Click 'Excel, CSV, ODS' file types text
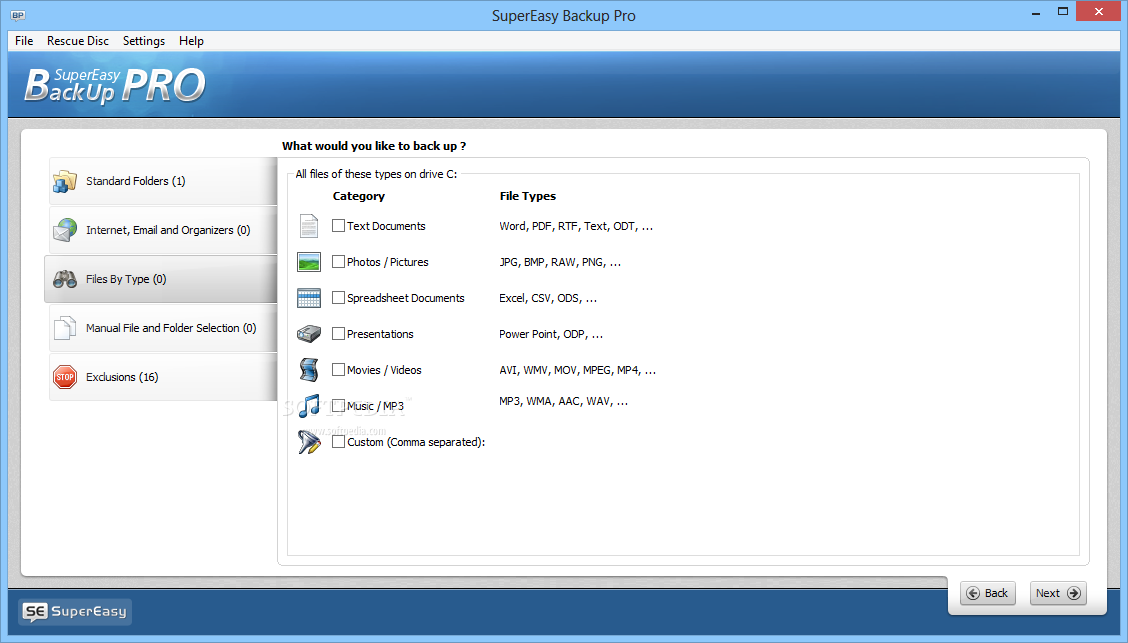The image size is (1128, 643). point(547,298)
